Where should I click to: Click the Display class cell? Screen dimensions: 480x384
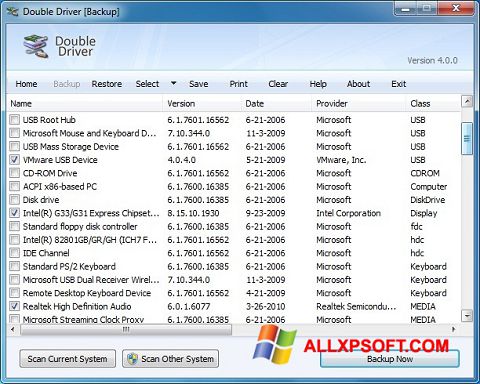(x=424, y=213)
